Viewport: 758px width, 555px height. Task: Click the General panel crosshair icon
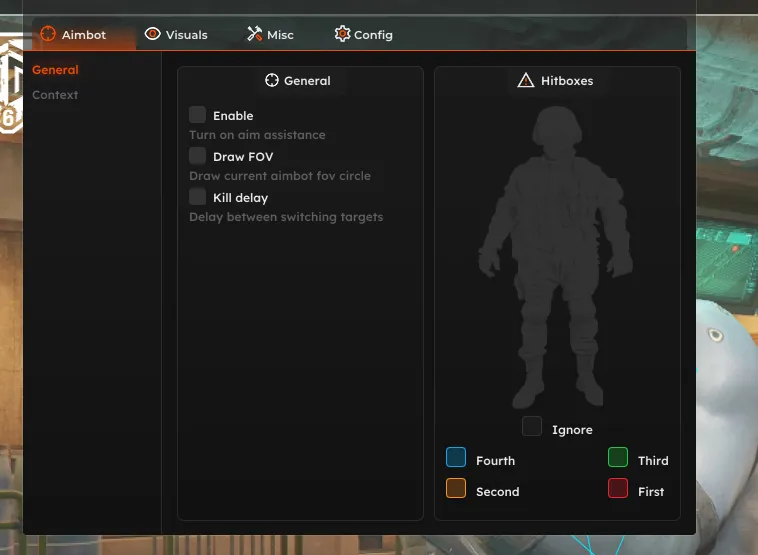click(272, 80)
